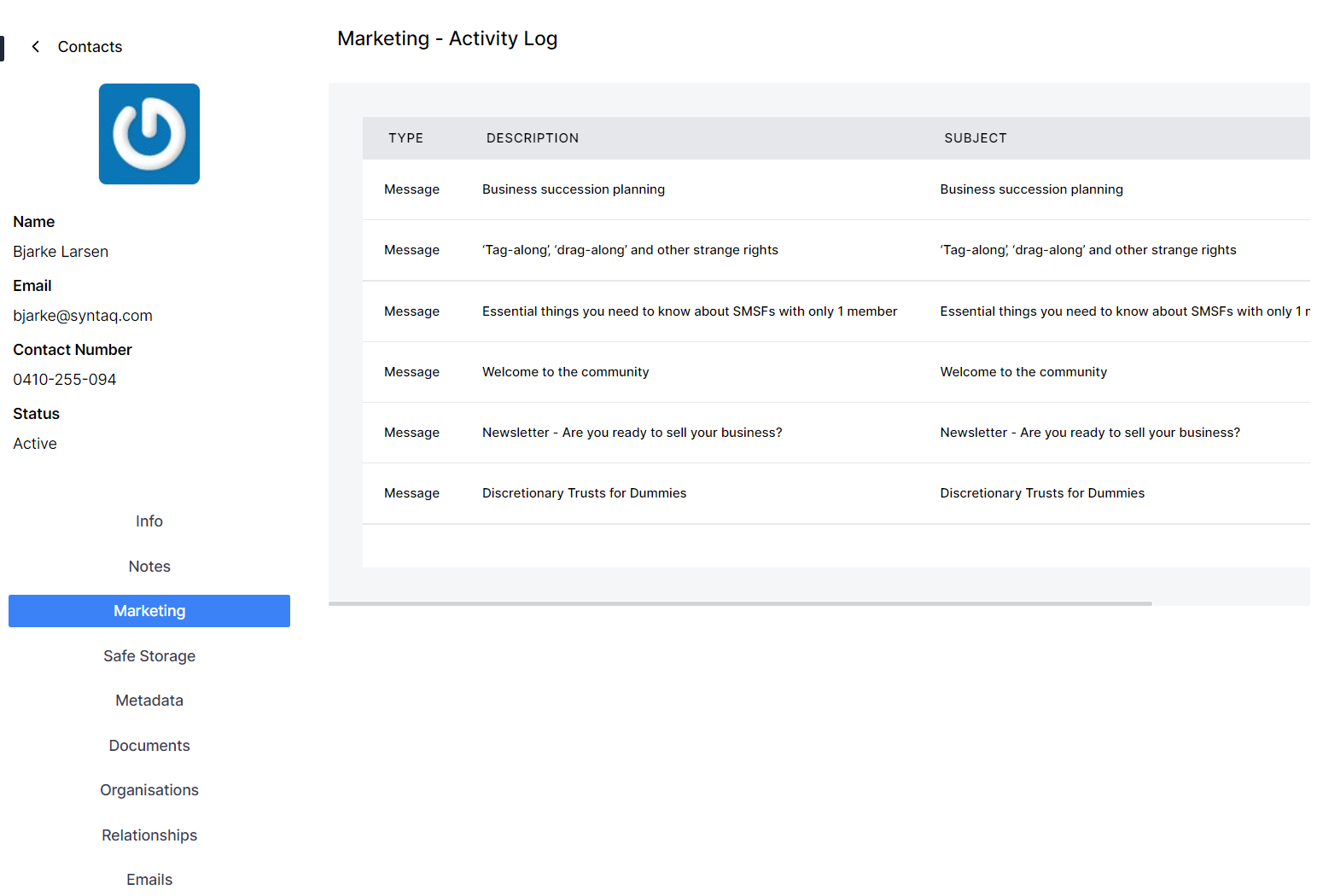This screenshot has width=1323, height=896.
Task: Open the Info tab
Action: tap(149, 521)
